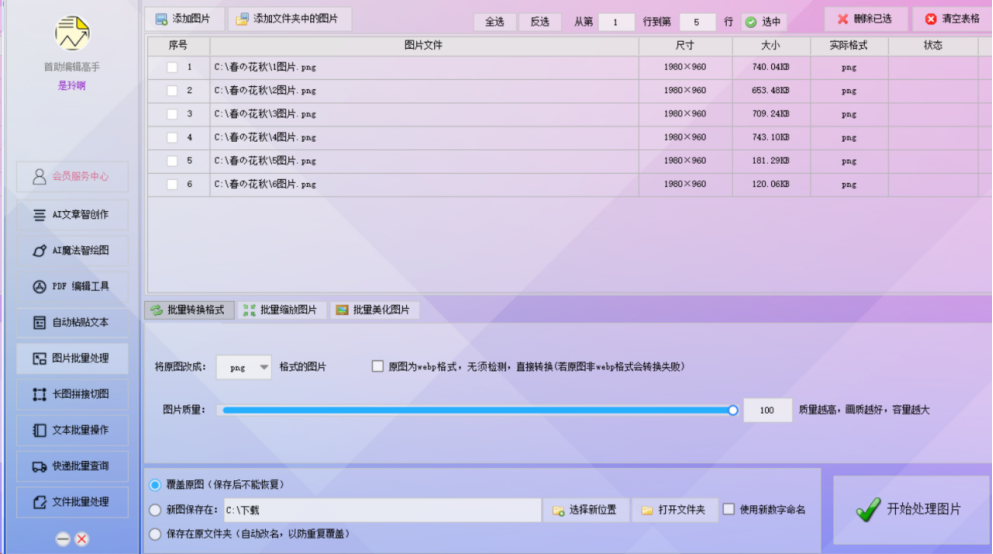This screenshot has height=554, width=993.
Task: Select the 保存在原文件夹 radio option
Action: (155, 534)
